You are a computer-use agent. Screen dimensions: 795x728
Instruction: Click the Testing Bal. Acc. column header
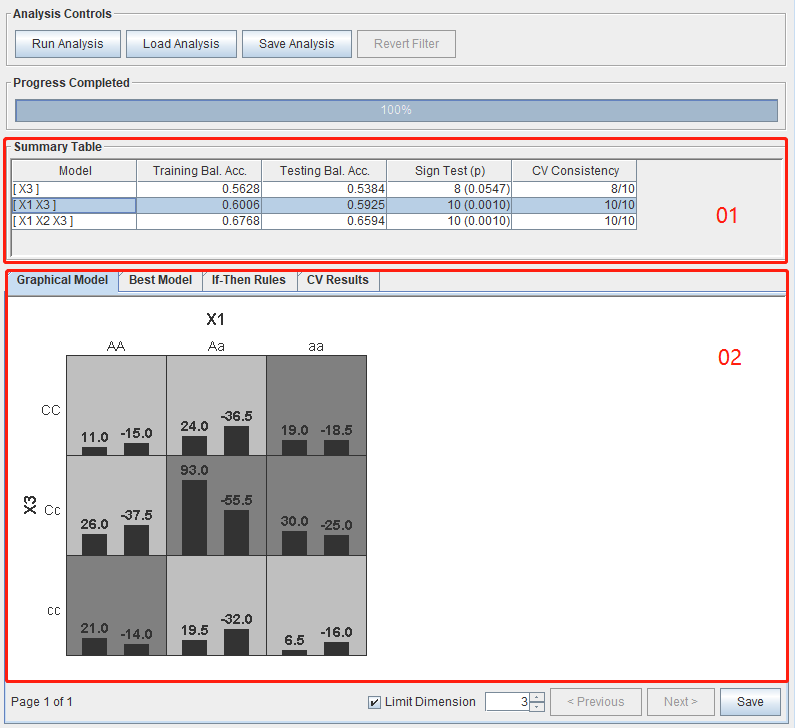click(x=324, y=171)
